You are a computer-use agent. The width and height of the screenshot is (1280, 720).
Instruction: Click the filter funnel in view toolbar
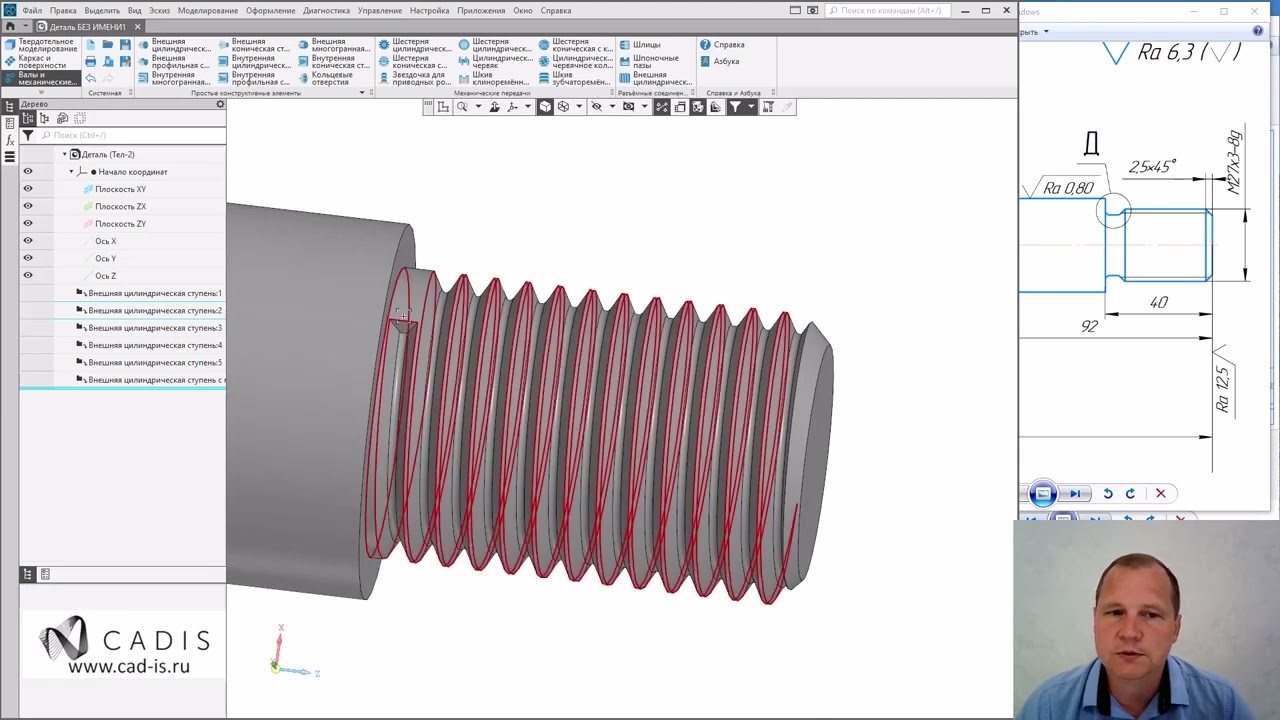pyautogui.click(x=734, y=107)
